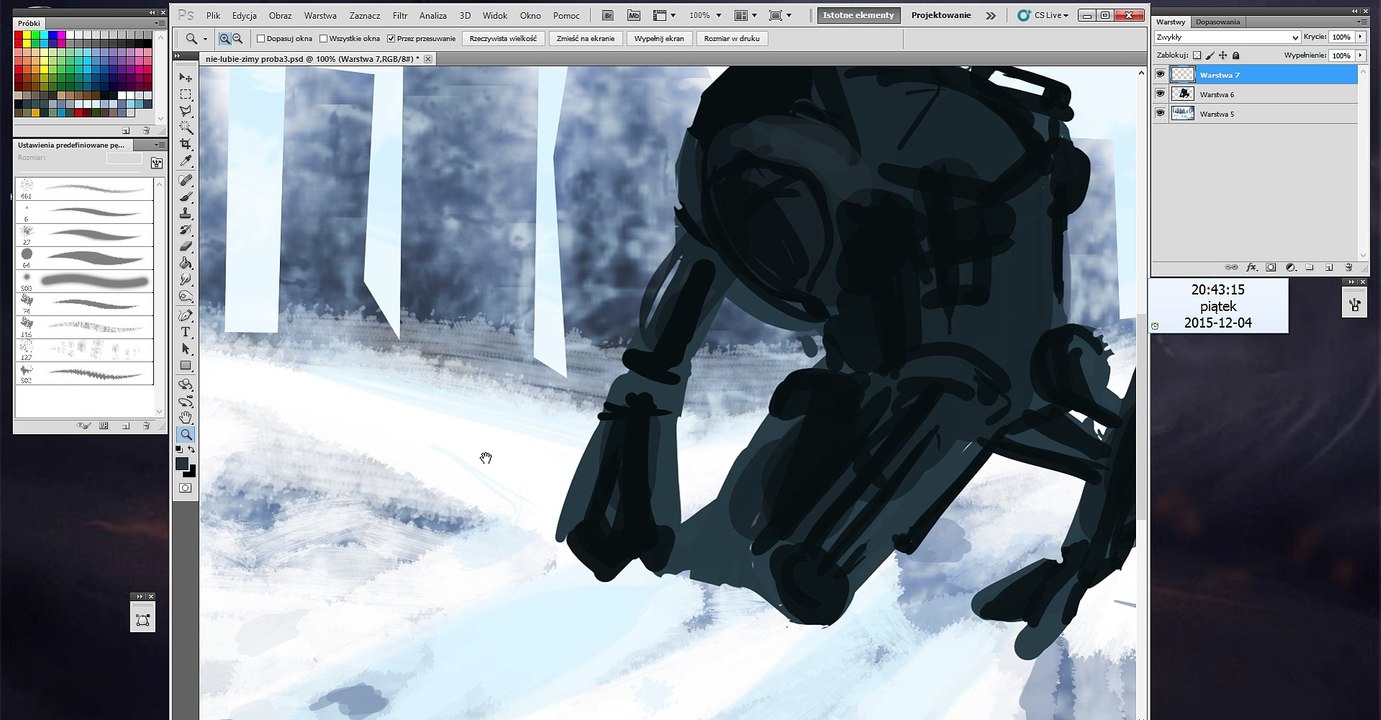
Task: Launch Bridge from the Br icon
Action: 609,15
